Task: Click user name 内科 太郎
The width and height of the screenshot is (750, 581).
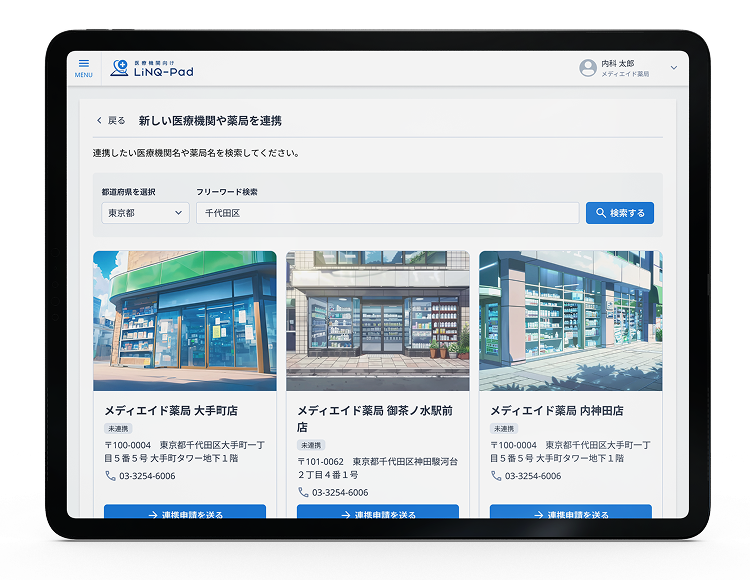Action: pos(617,63)
